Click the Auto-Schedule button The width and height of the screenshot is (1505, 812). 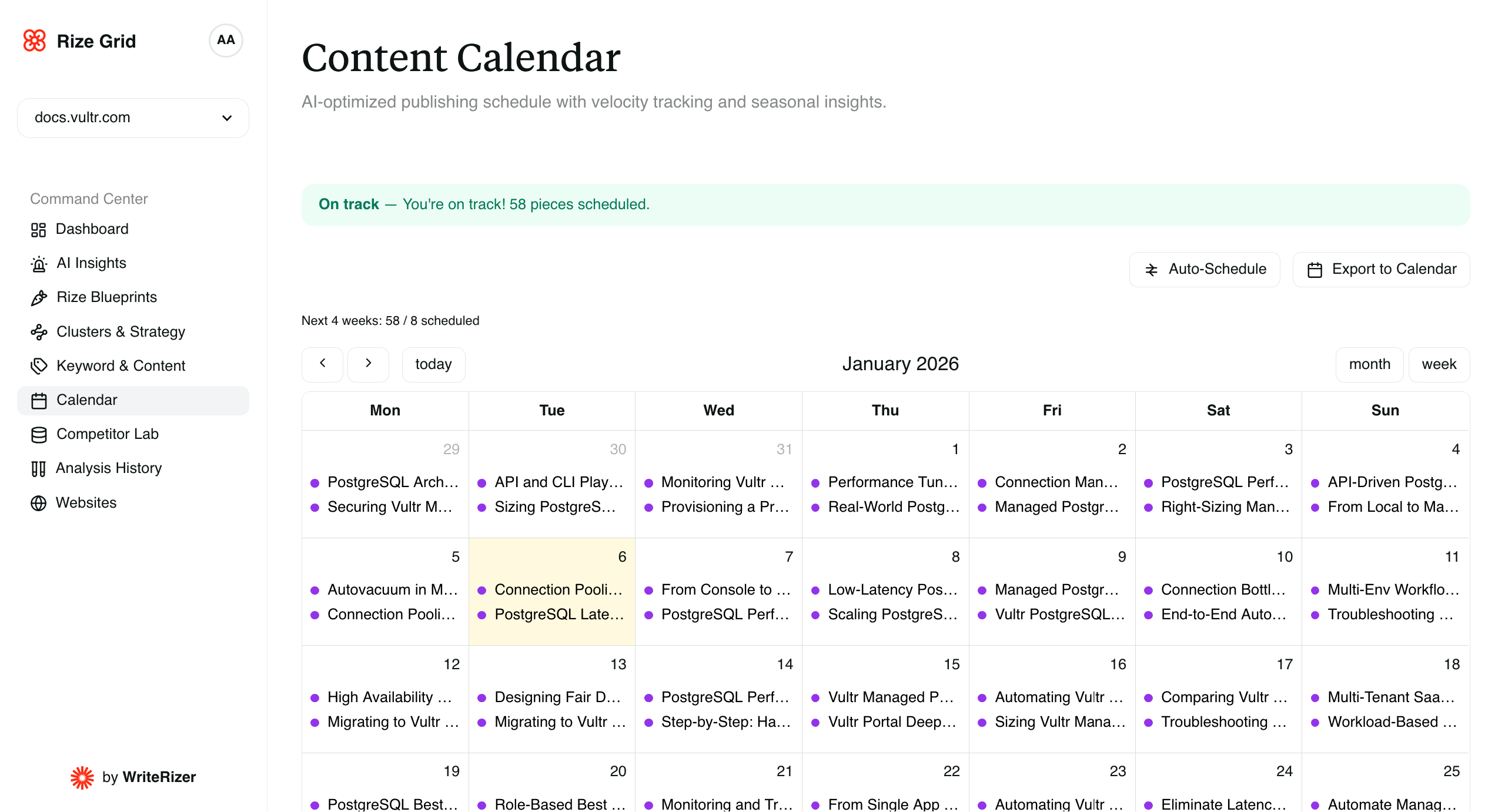(1205, 269)
